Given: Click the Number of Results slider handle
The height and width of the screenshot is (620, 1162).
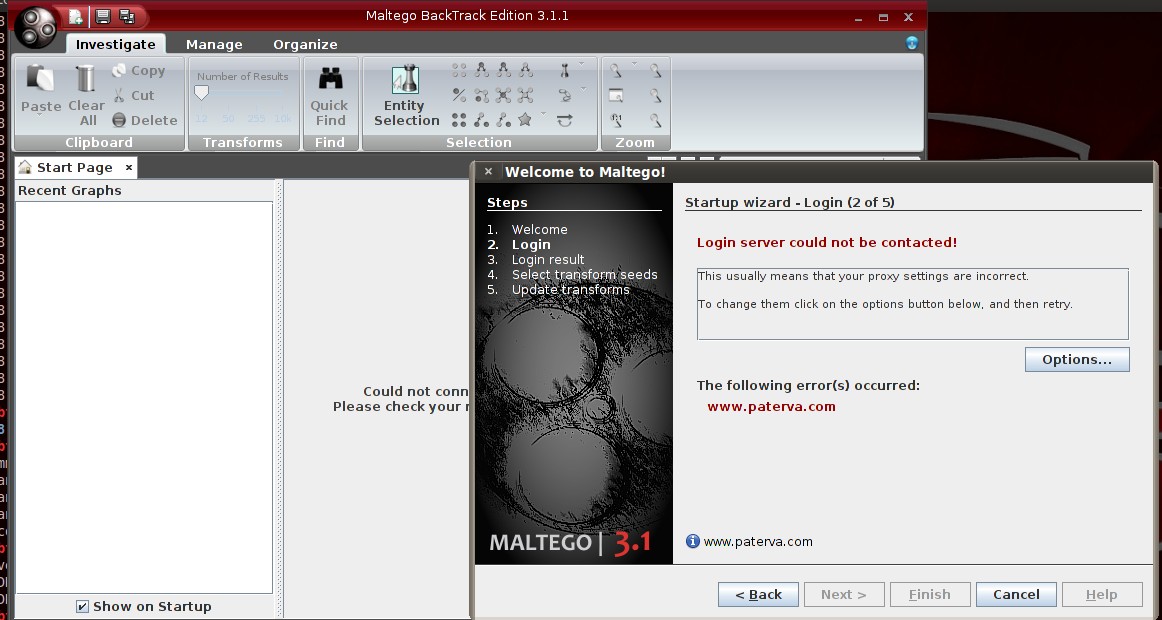Looking at the screenshot, I should click(x=202, y=93).
